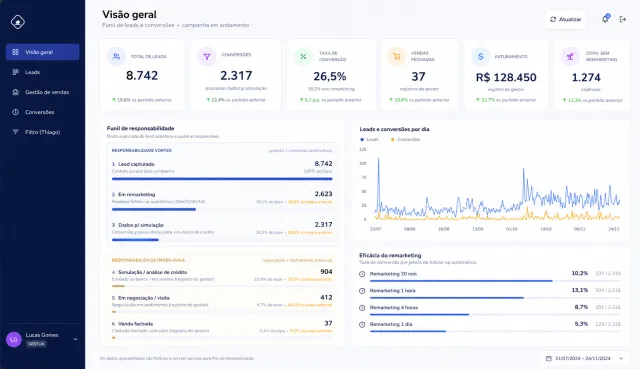Click the Visão geral grid icon

pos(16,52)
